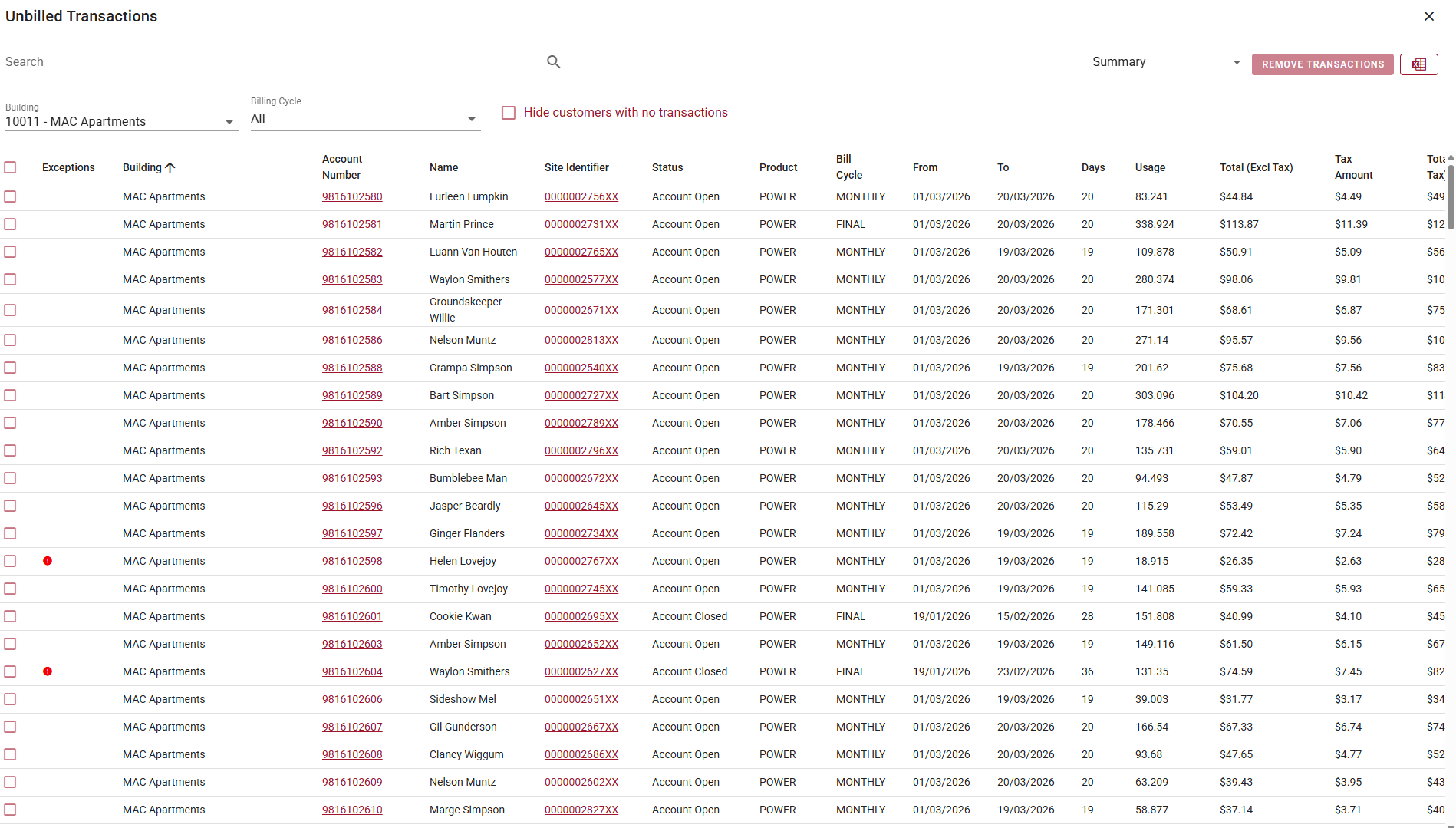Open the Building dropdown
Image resolution: width=1456 pixels, height=828 pixels.
(121, 121)
